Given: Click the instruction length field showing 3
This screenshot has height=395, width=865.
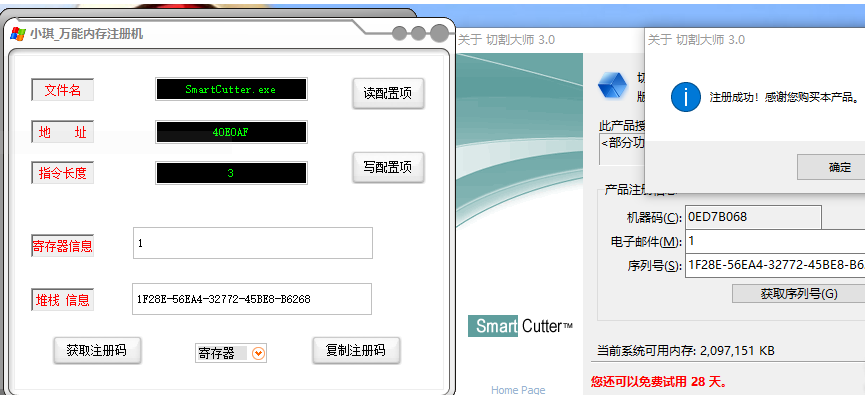Looking at the screenshot, I should [x=231, y=173].
